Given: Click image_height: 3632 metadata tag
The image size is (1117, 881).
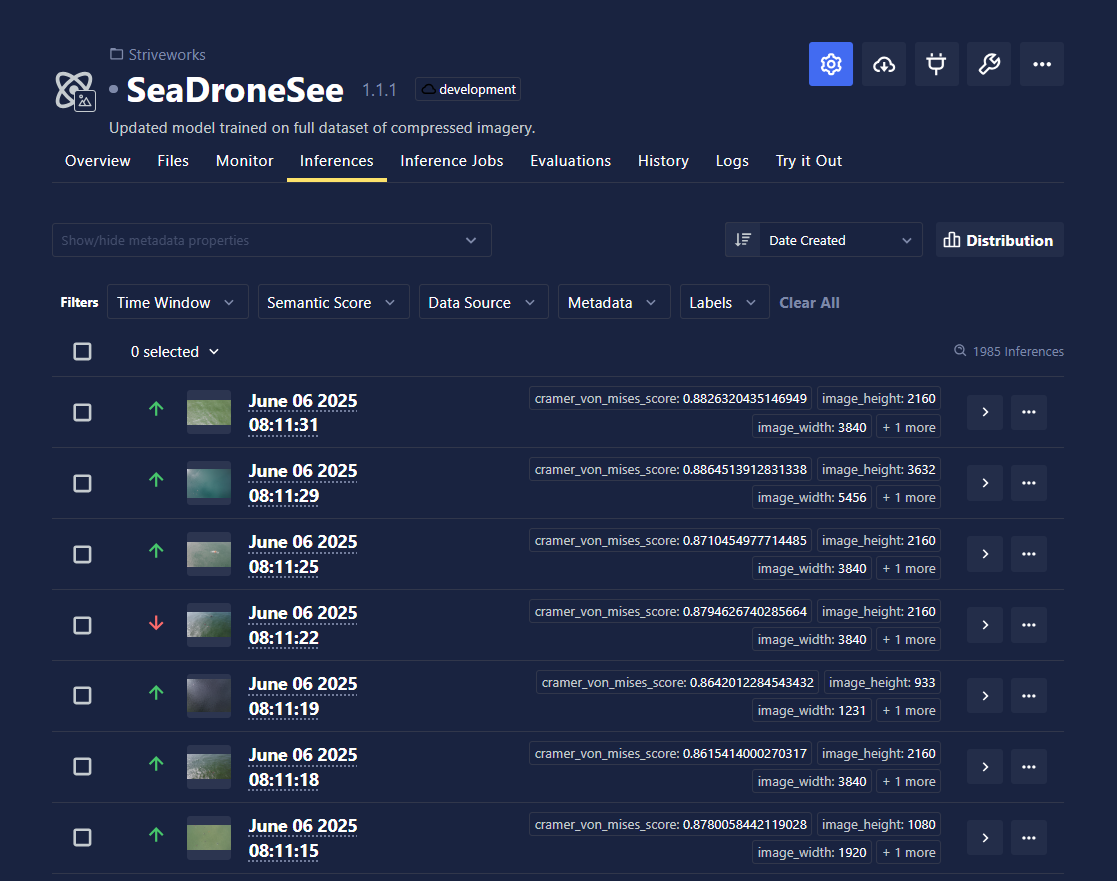Looking at the screenshot, I should click(x=878, y=469).
